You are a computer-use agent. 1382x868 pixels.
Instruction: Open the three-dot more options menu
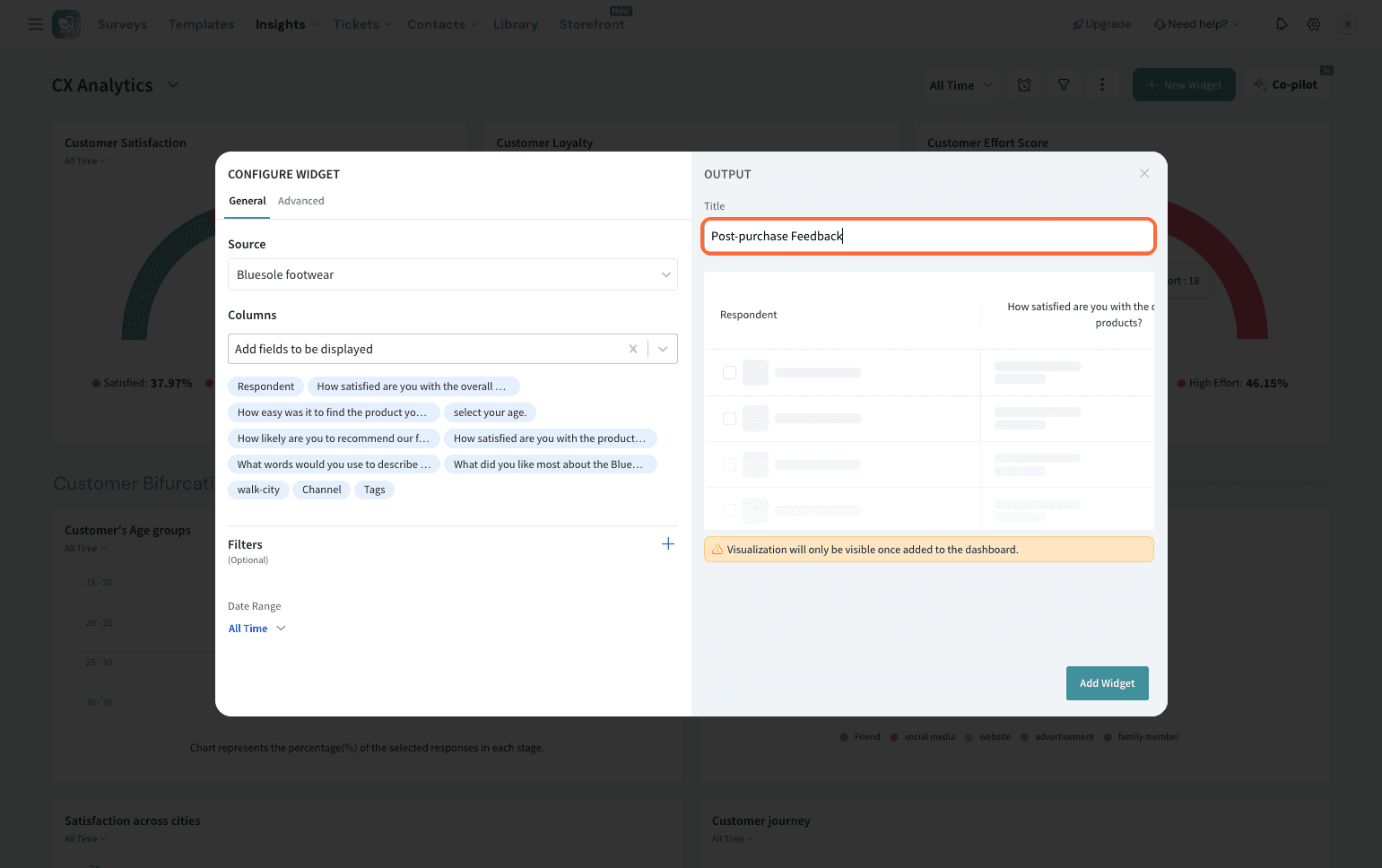coord(1102,85)
